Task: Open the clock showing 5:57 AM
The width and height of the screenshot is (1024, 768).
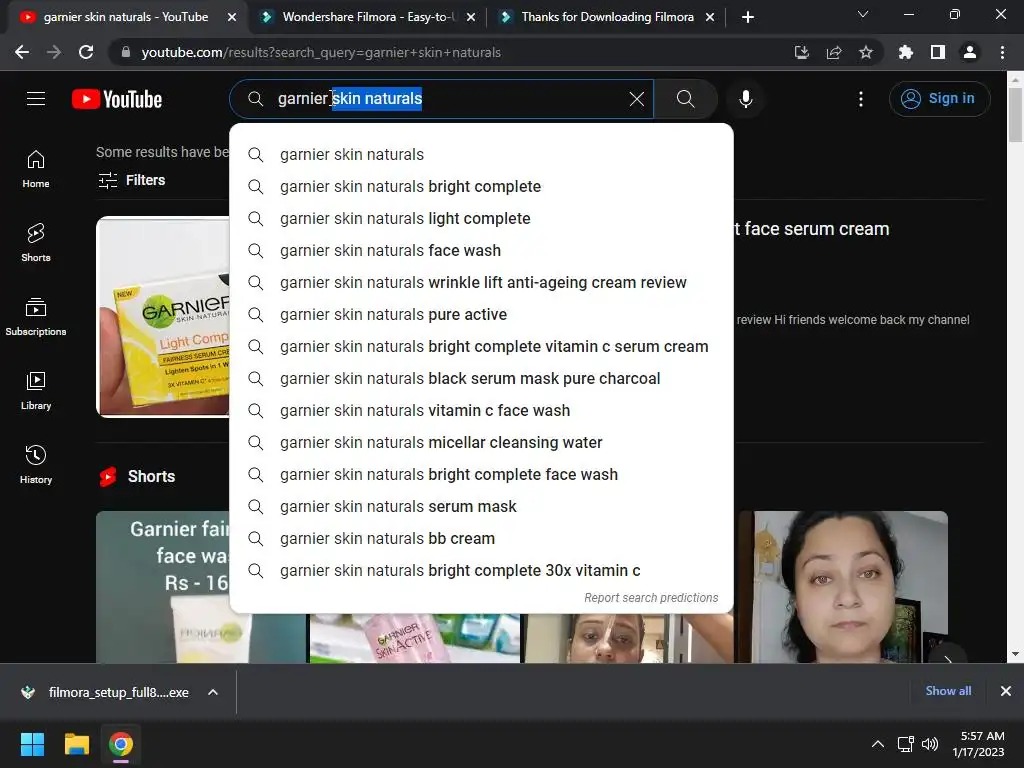Action: (x=978, y=744)
